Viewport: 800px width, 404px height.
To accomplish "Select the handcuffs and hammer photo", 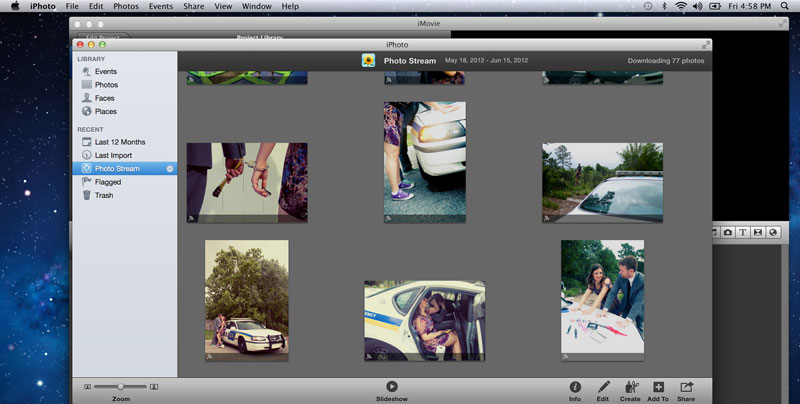I will [x=247, y=183].
